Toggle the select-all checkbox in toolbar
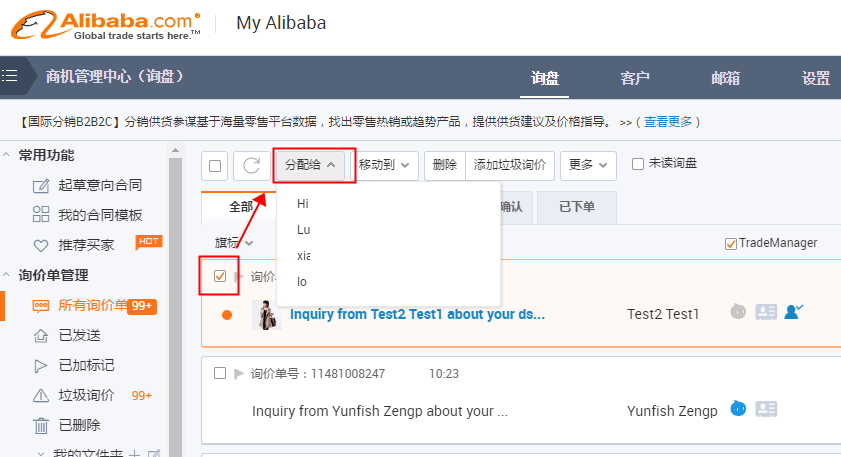The height and width of the screenshot is (457, 841). click(x=216, y=166)
